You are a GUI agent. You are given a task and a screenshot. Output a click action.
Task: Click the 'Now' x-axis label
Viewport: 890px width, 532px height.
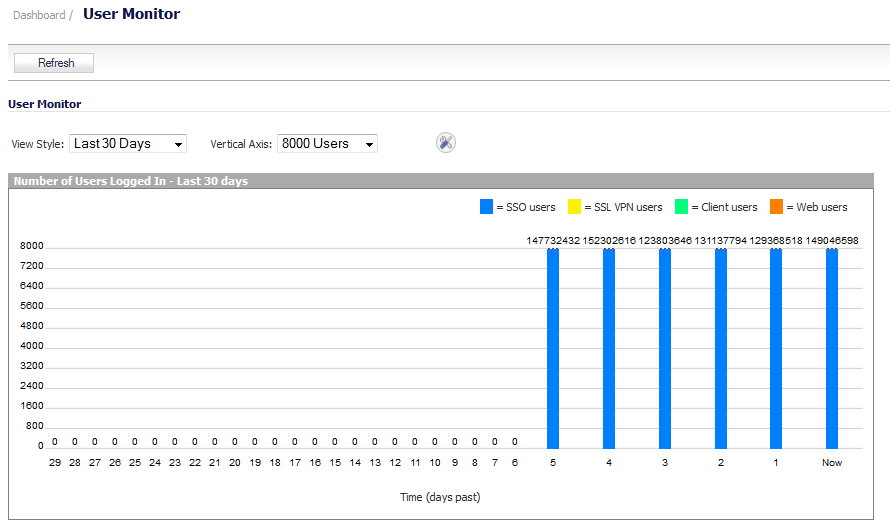coord(832,463)
